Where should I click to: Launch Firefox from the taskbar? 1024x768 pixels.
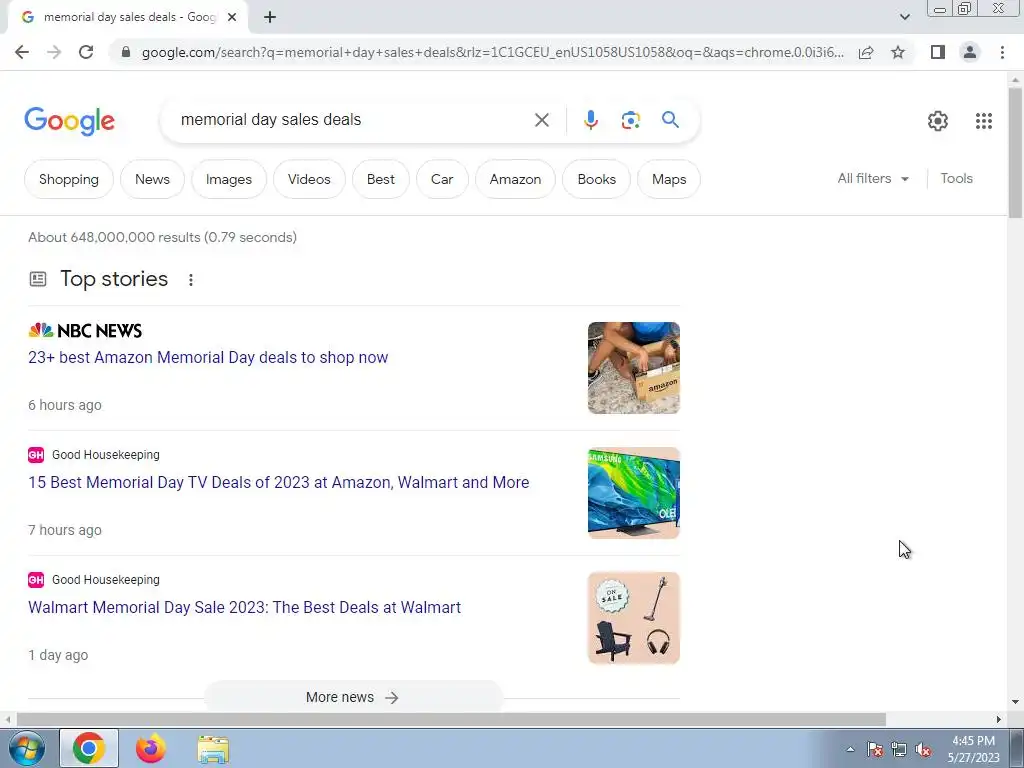coord(150,748)
